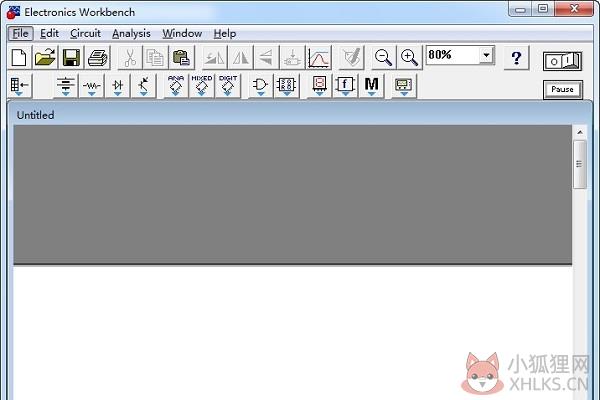
Task: Open the Basic resistor parts bin
Action: (92, 86)
